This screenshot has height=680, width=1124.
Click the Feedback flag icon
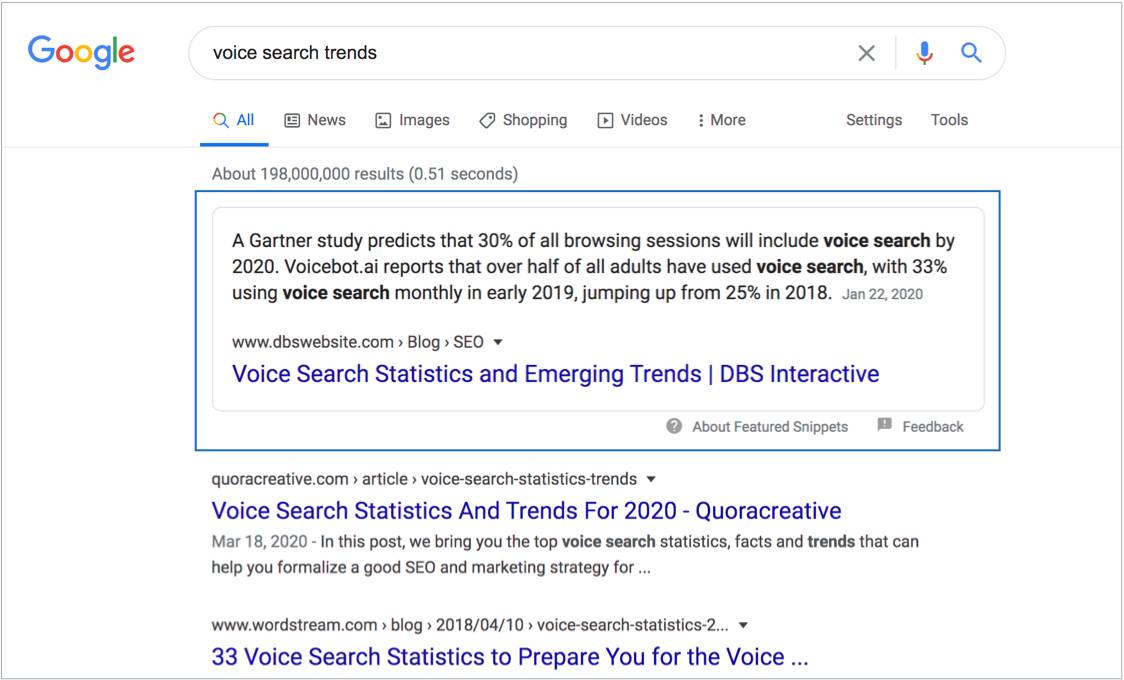(884, 425)
